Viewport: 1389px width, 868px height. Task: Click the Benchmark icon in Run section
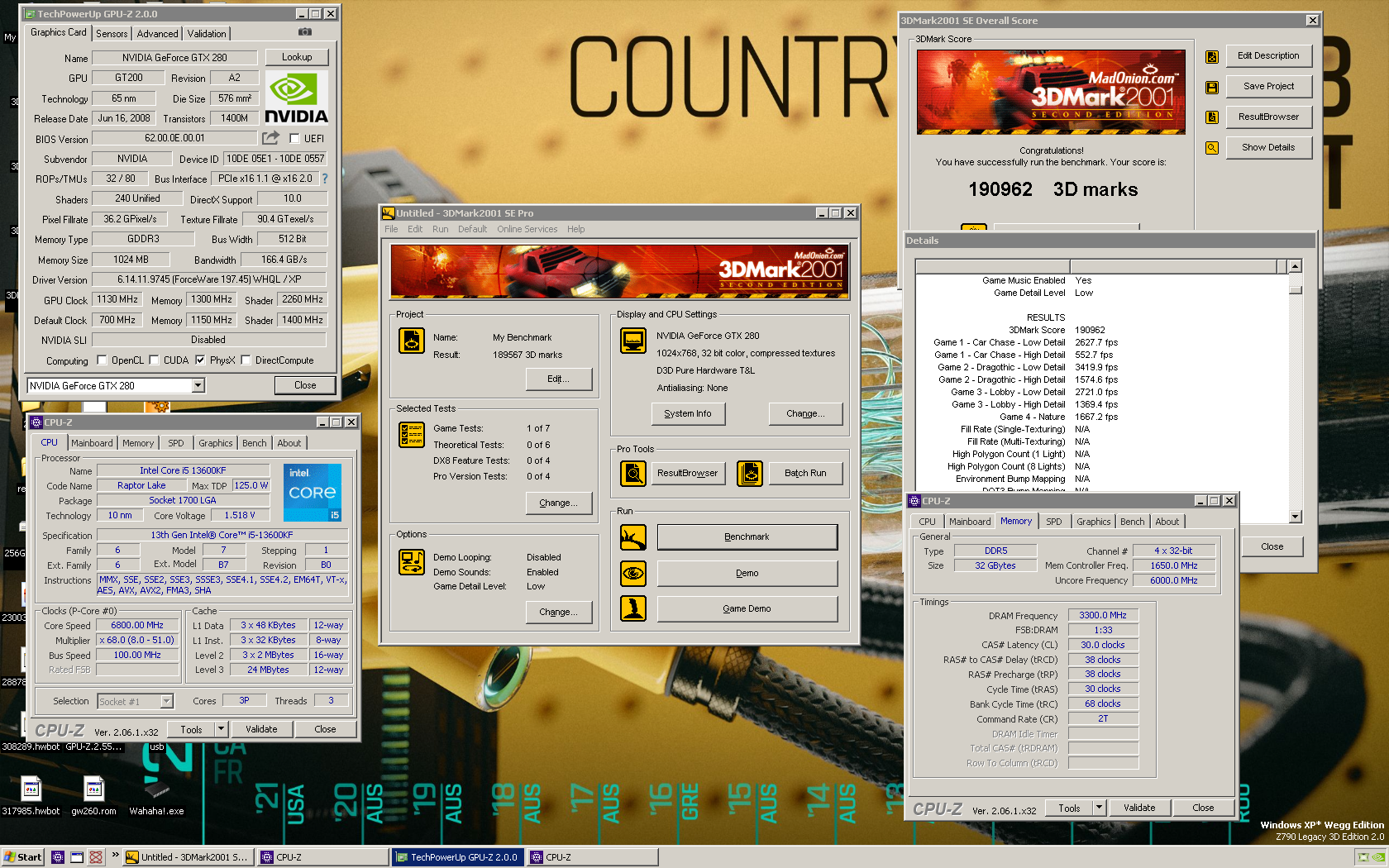pyautogui.click(x=633, y=537)
